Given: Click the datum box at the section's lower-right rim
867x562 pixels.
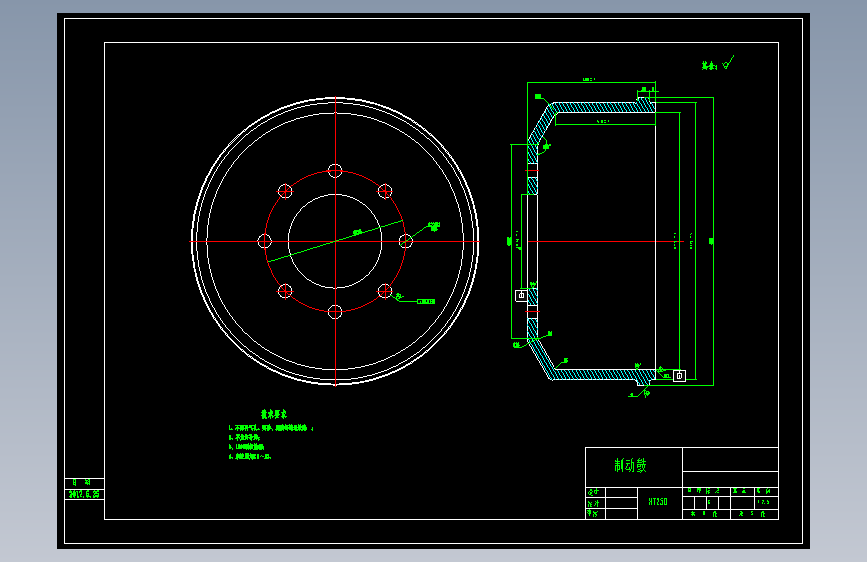Looking at the screenshot, I should tap(680, 376).
